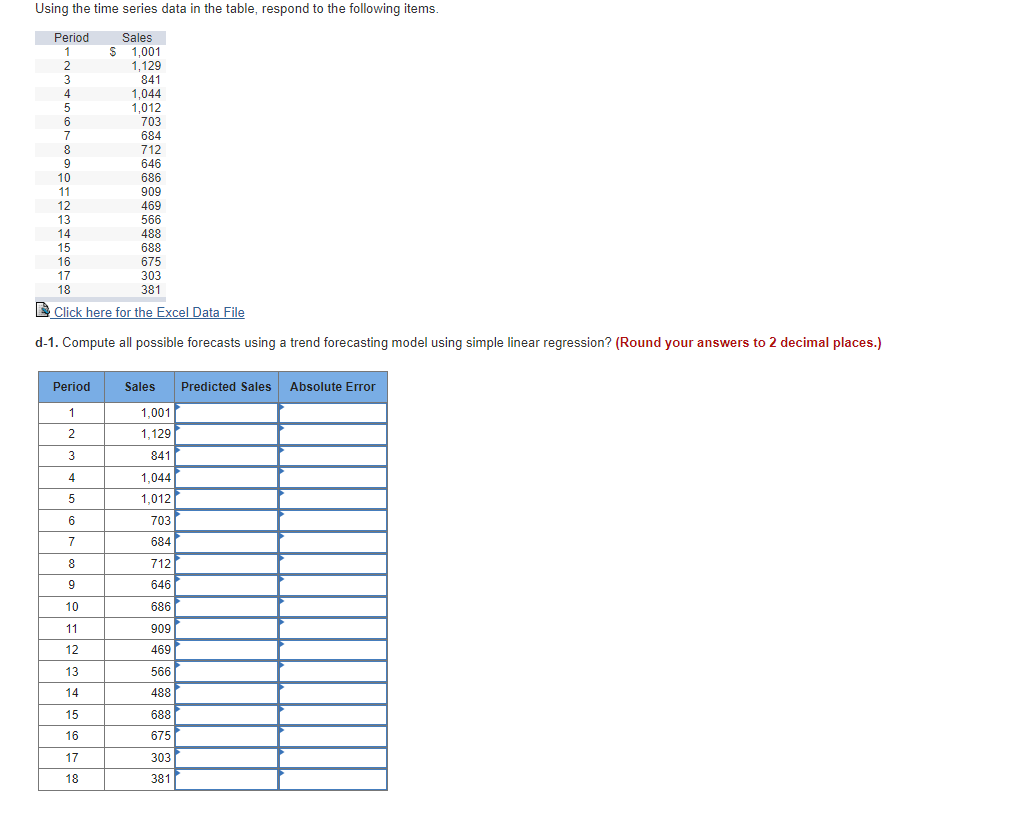Click sales value 909 in answer table
The width and height of the screenshot is (1016, 825).
click(x=161, y=629)
